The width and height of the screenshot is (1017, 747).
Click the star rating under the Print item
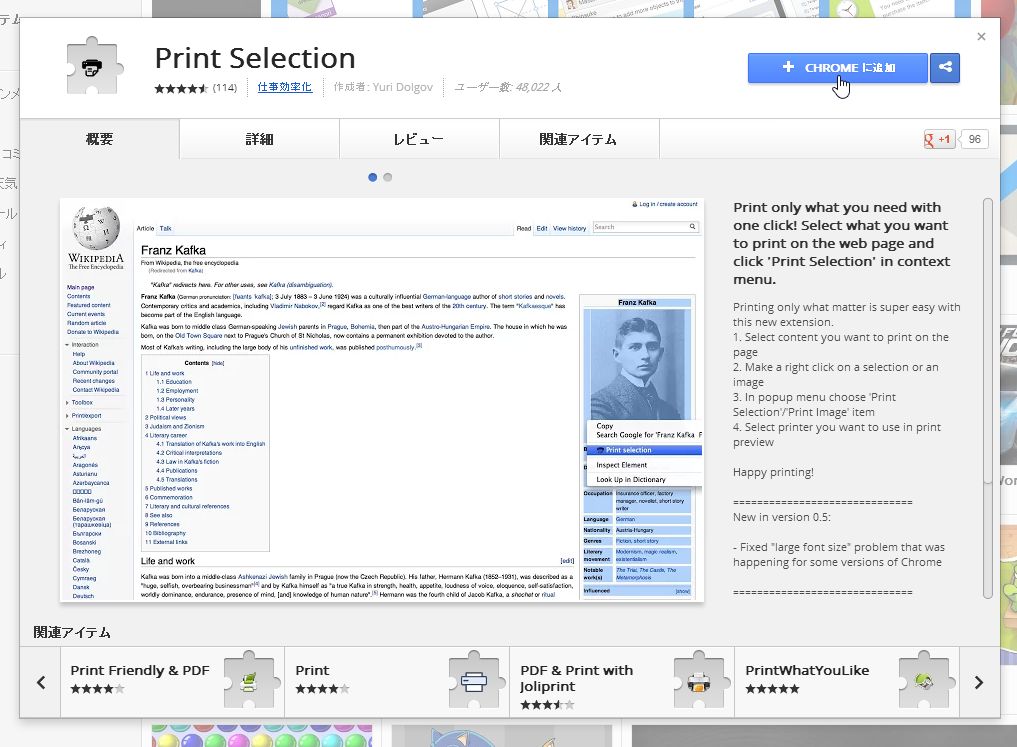[x=322, y=689]
